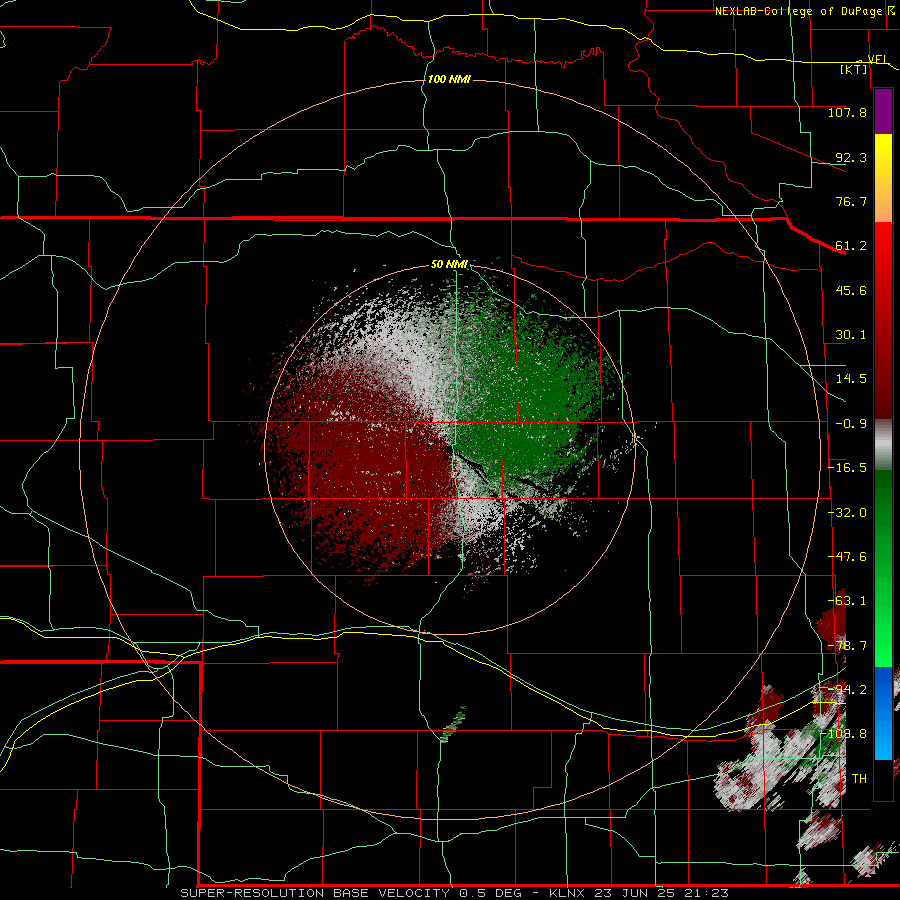
Task: Select the 45.6 value on velocity scale
Action: (851, 290)
